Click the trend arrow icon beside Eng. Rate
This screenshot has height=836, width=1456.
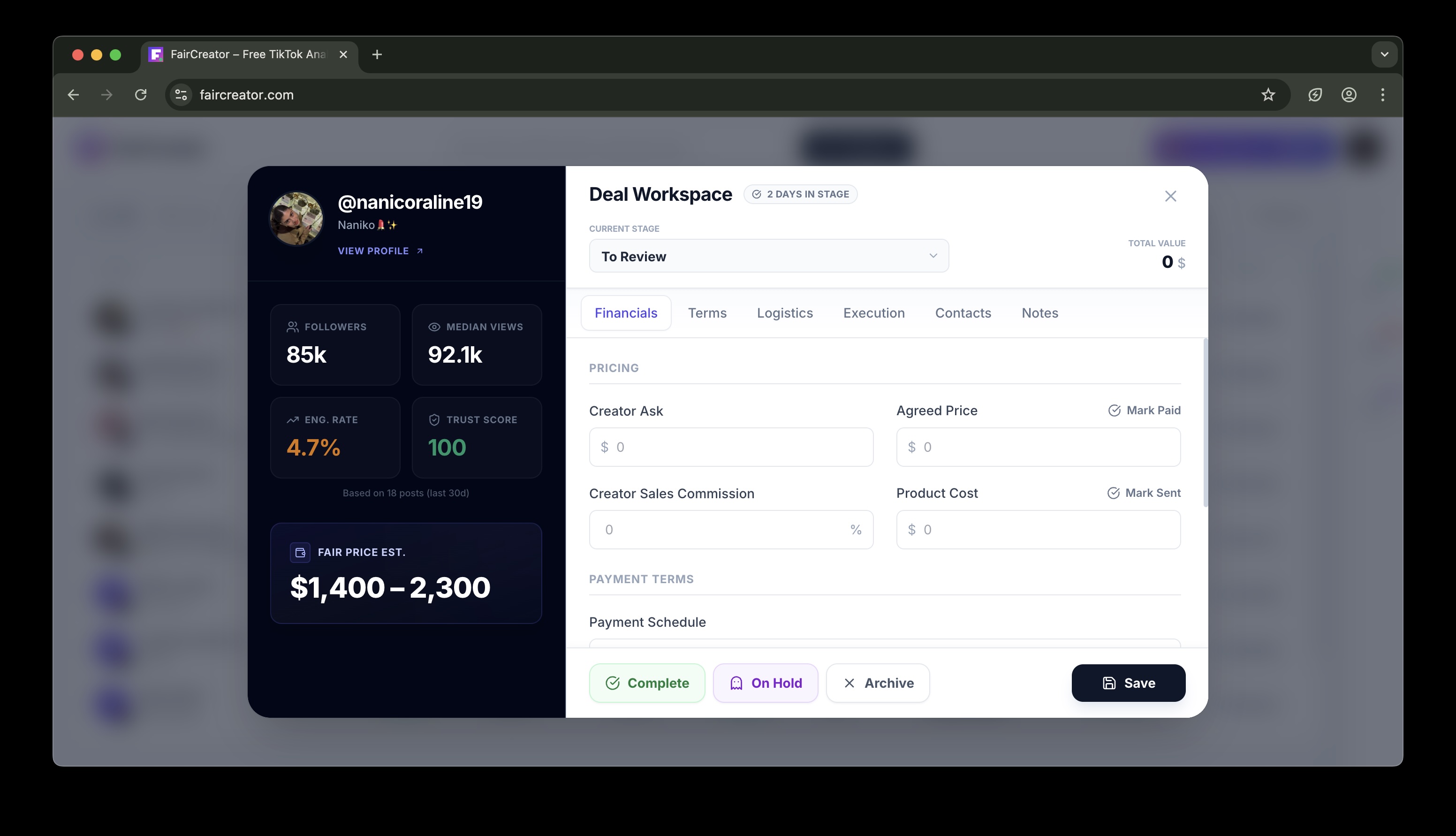tap(292, 419)
